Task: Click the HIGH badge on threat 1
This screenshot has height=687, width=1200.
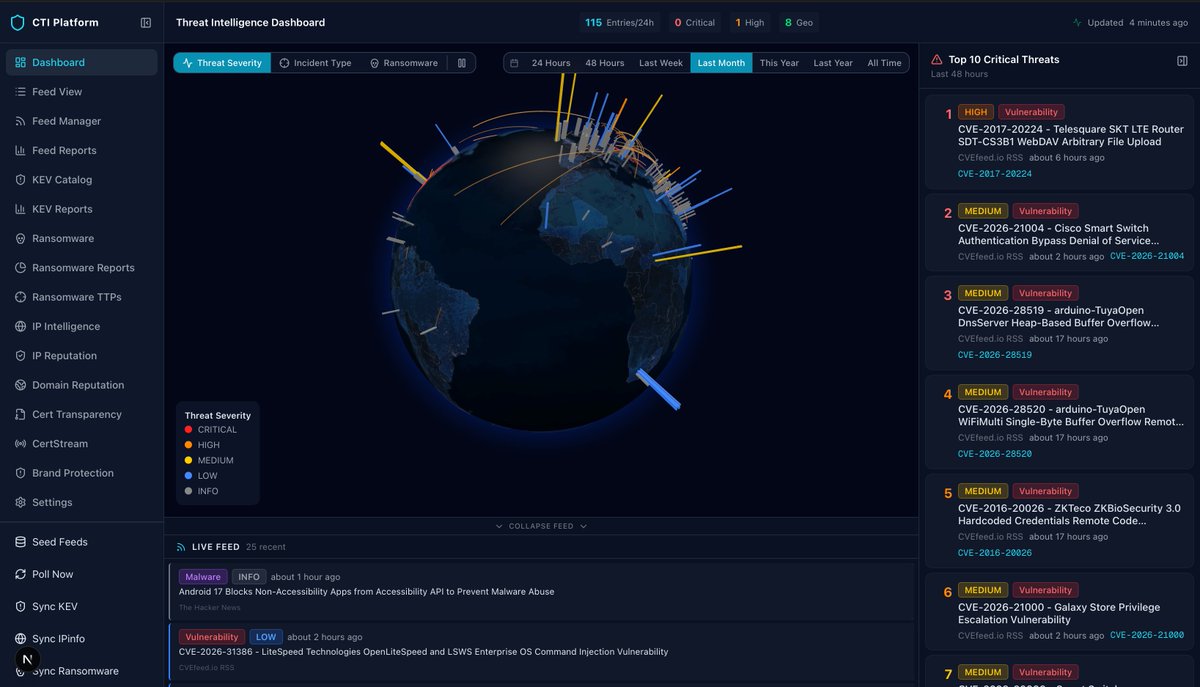Action: tap(975, 113)
